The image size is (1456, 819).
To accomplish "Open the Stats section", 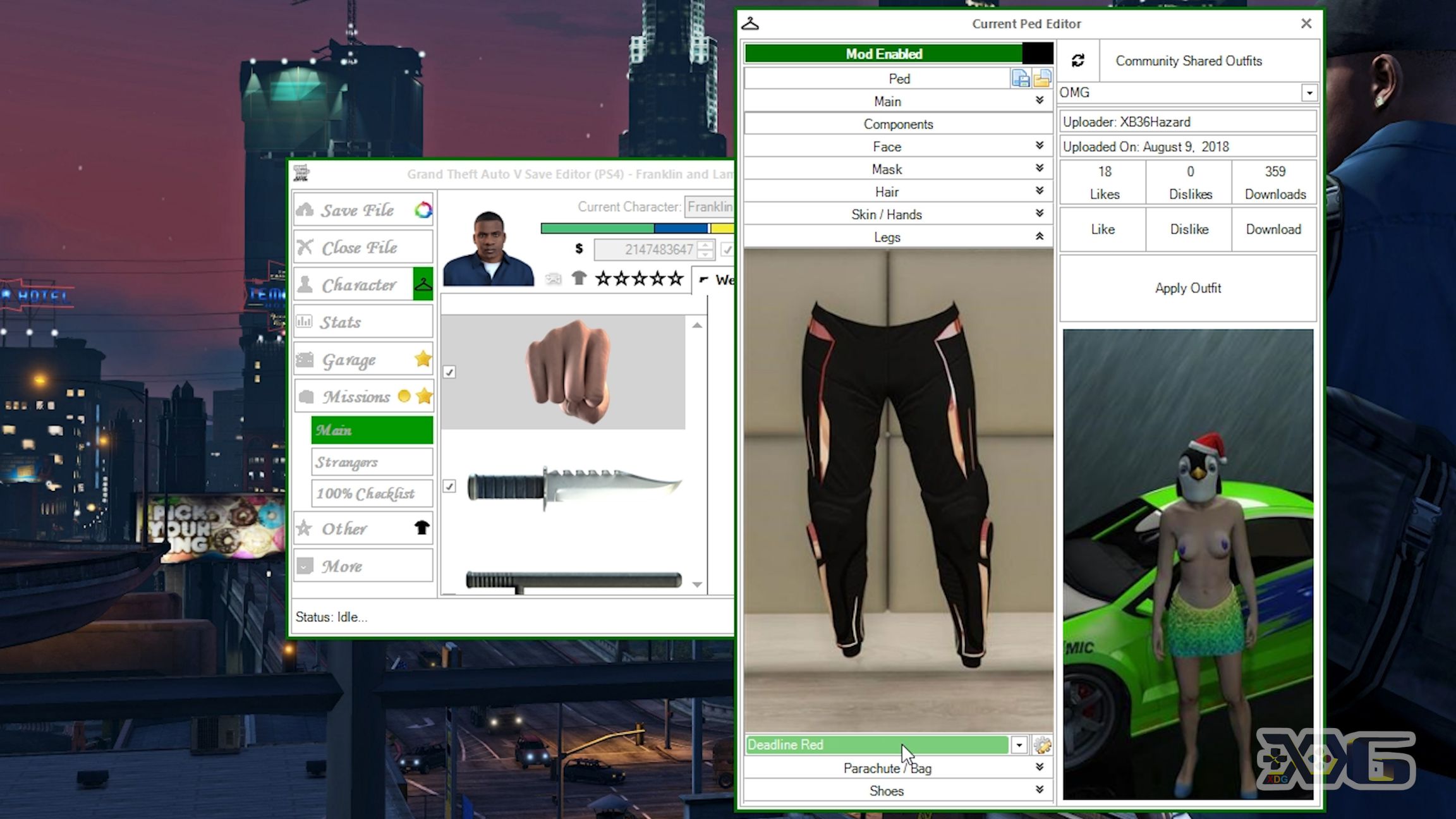I will click(363, 322).
